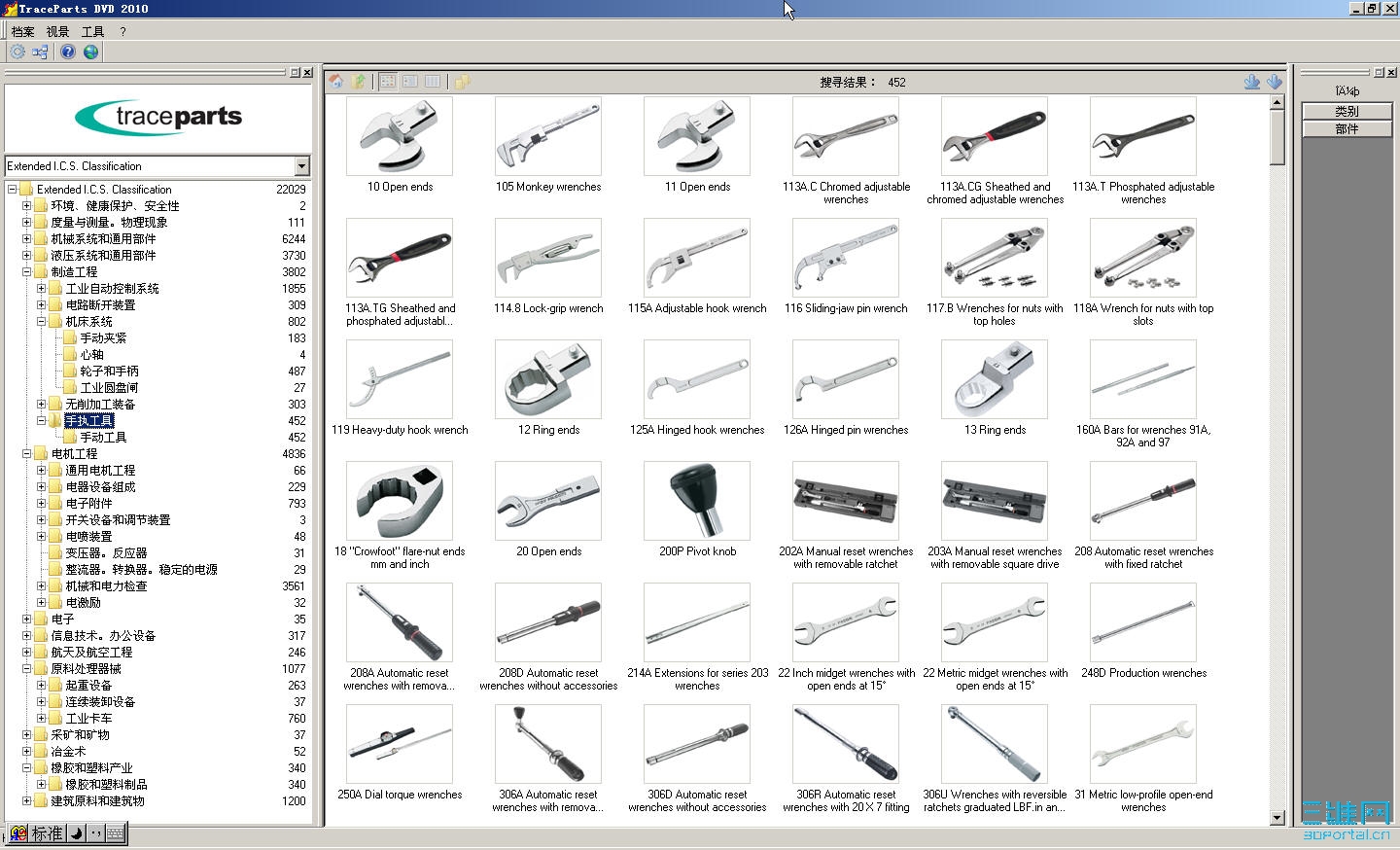Open the 248D Production wrenches thumbnail
Screen dimensions: 1400x850
[1143, 622]
